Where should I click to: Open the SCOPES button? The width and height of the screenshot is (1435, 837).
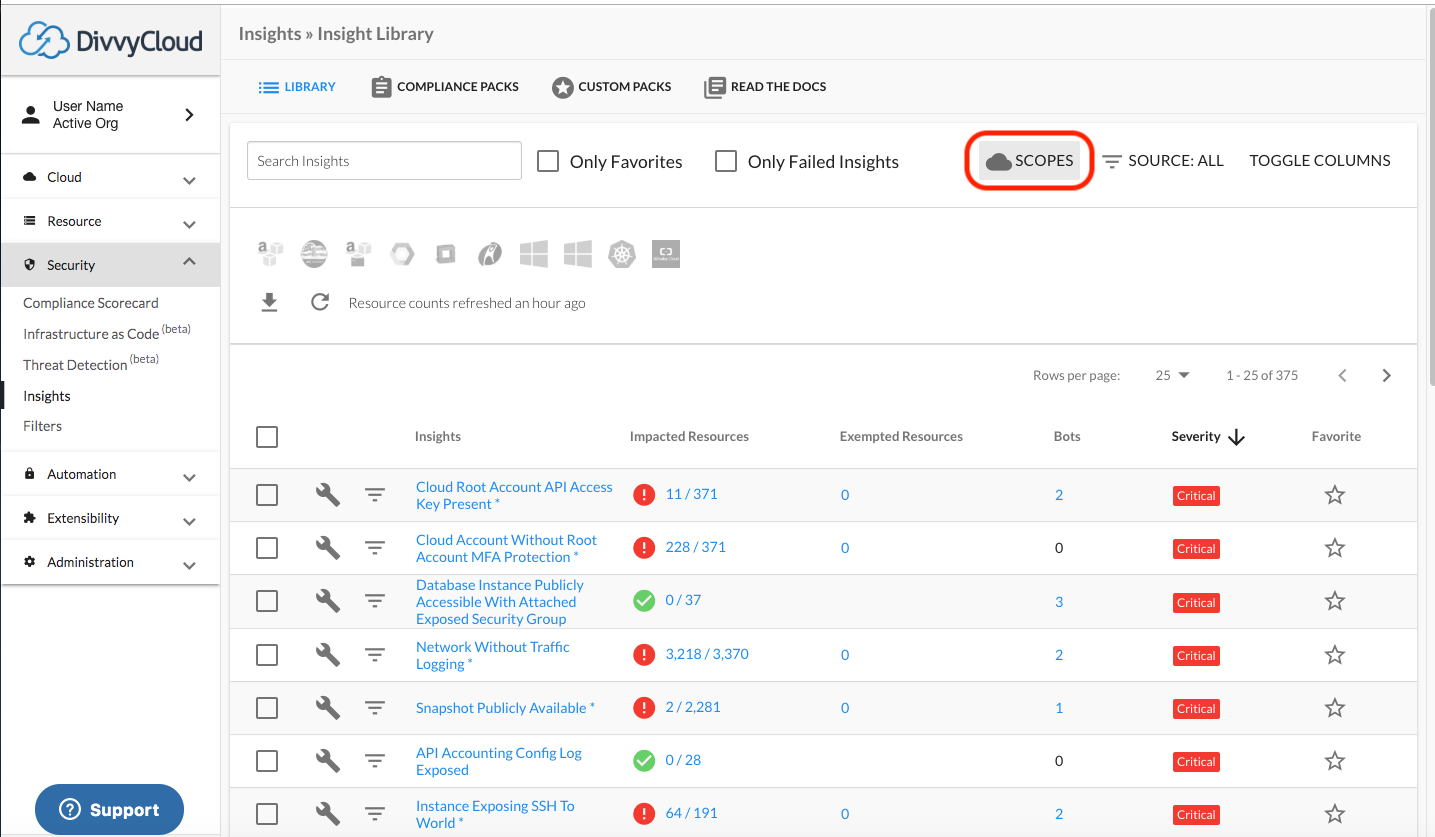click(x=1029, y=161)
